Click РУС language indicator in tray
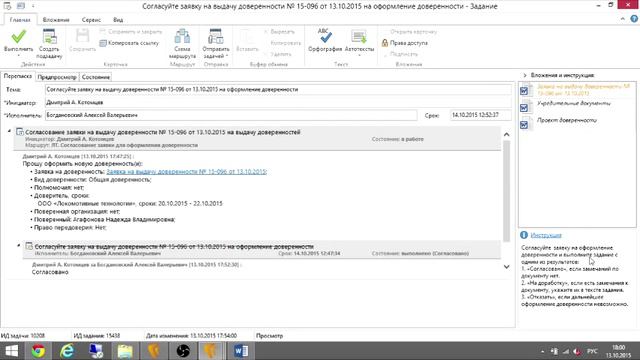640x360 pixels. tap(592, 351)
